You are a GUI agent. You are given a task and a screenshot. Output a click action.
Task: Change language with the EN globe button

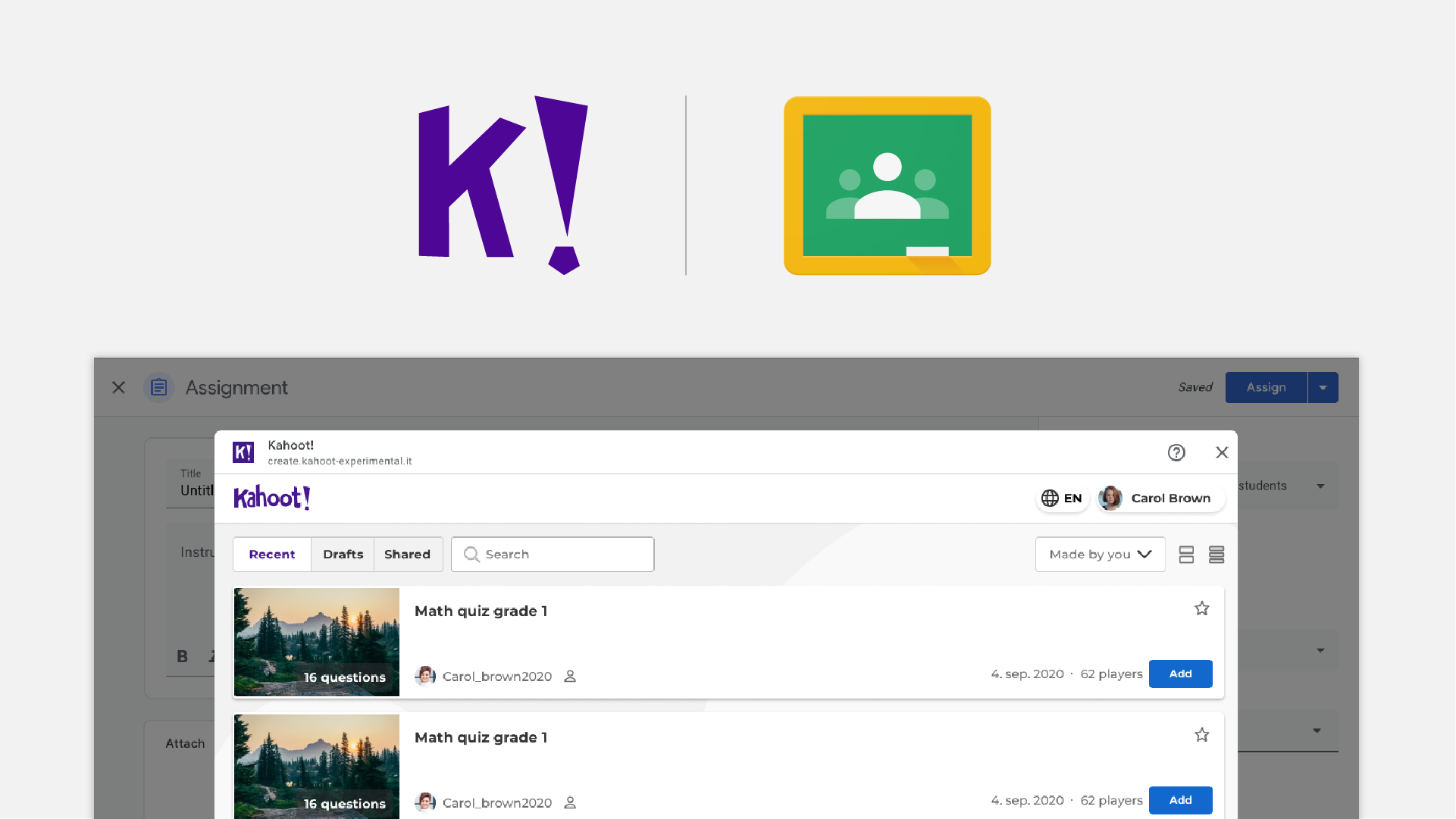[x=1062, y=498]
